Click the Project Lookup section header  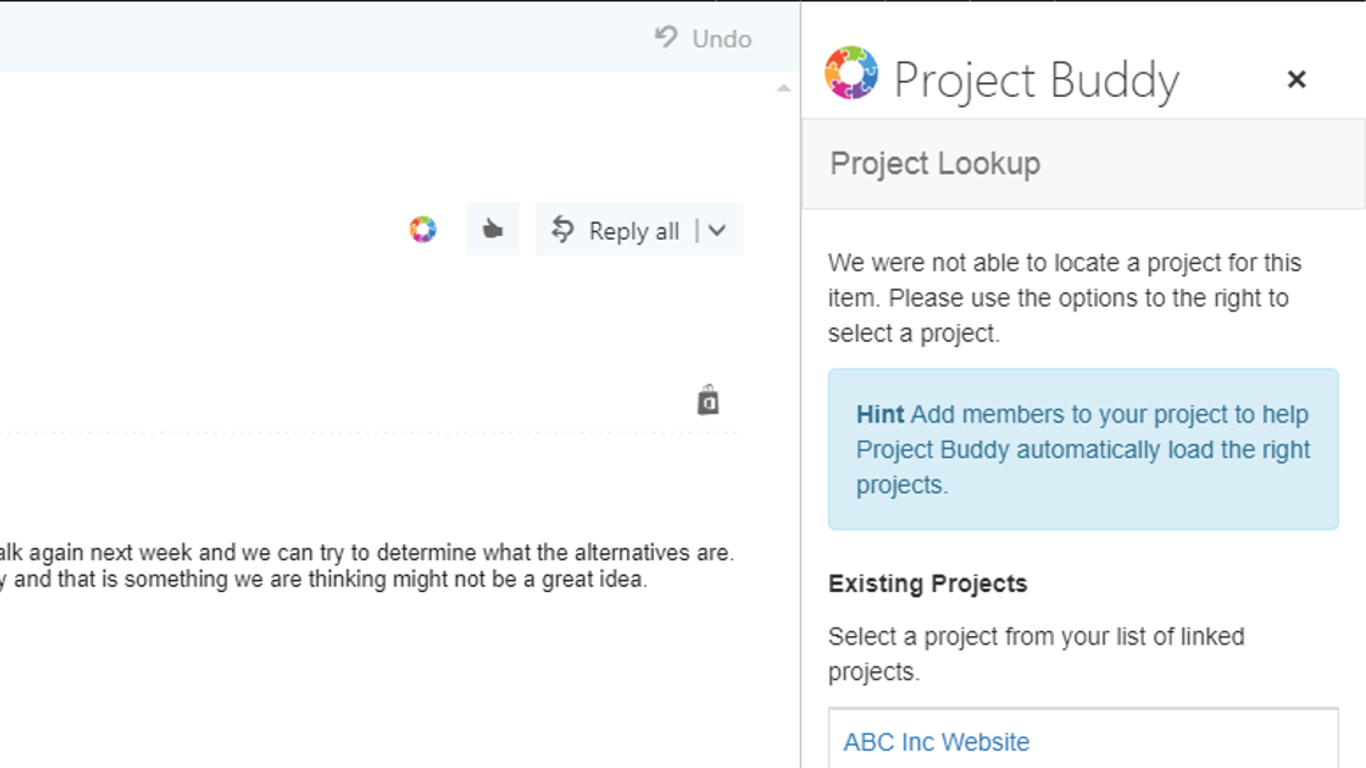point(933,163)
